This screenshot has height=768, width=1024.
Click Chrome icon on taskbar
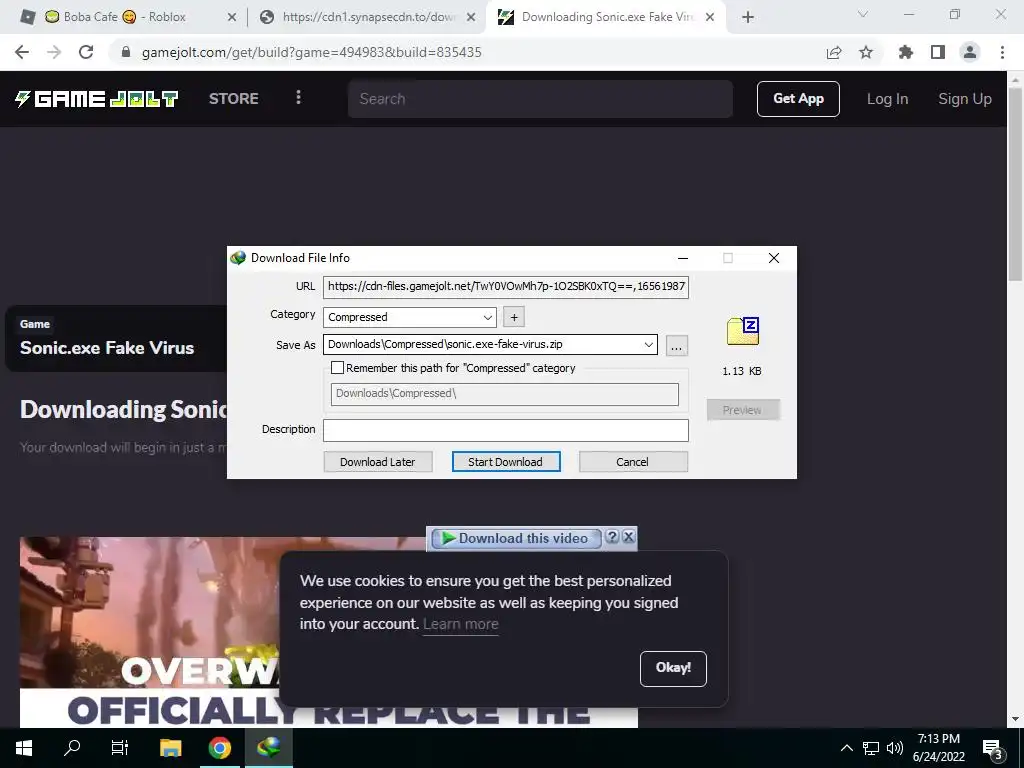pos(219,748)
